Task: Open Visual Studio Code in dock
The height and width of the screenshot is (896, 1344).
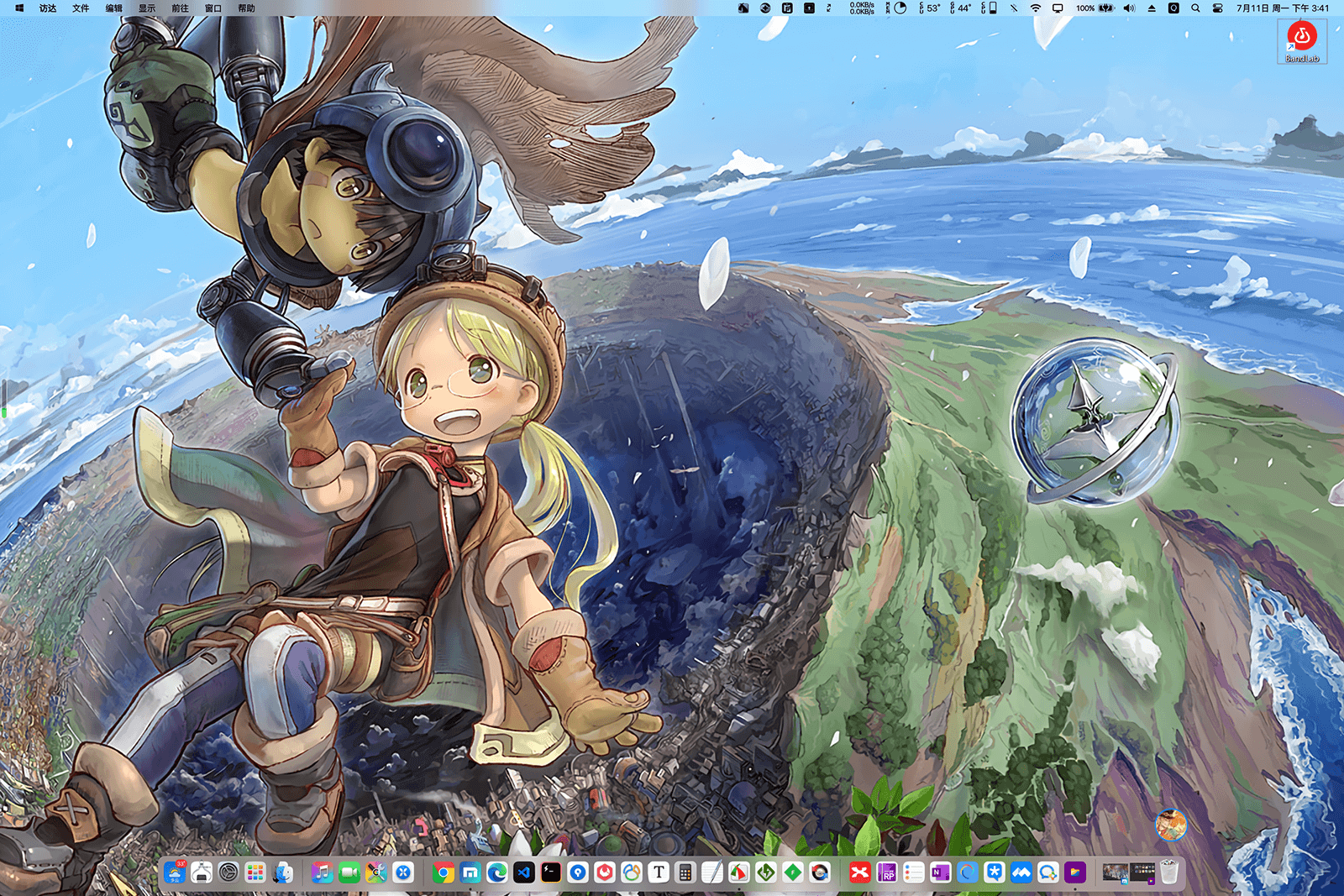Action: pyautogui.click(x=524, y=873)
